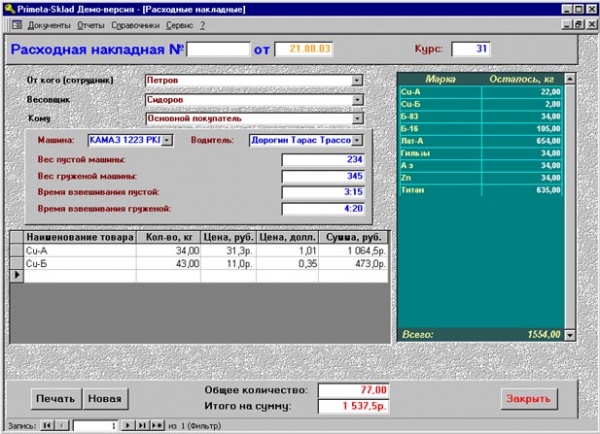Viewport: 600px width, 434px height.
Task: Click the form icon in the menu bar
Action: 17,25
